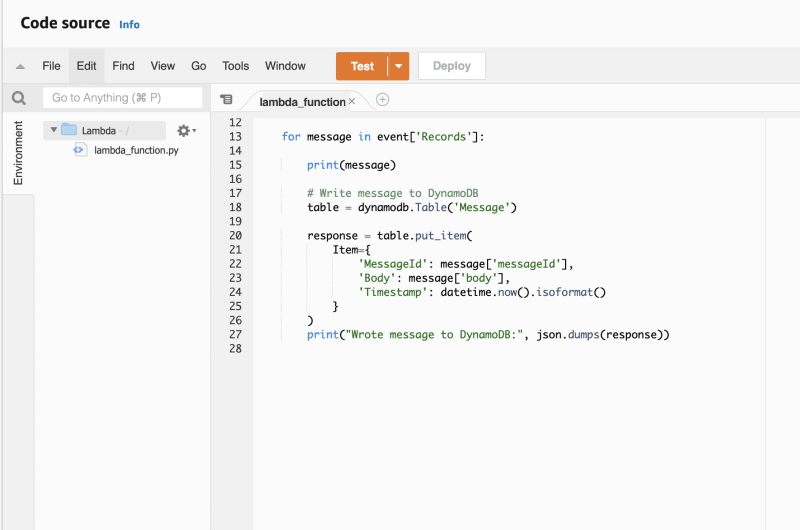Image resolution: width=800 pixels, height=530 pixels.
Task: Click the Lambda folder icon
Action: pyautogui.click(x=69, y=130)
